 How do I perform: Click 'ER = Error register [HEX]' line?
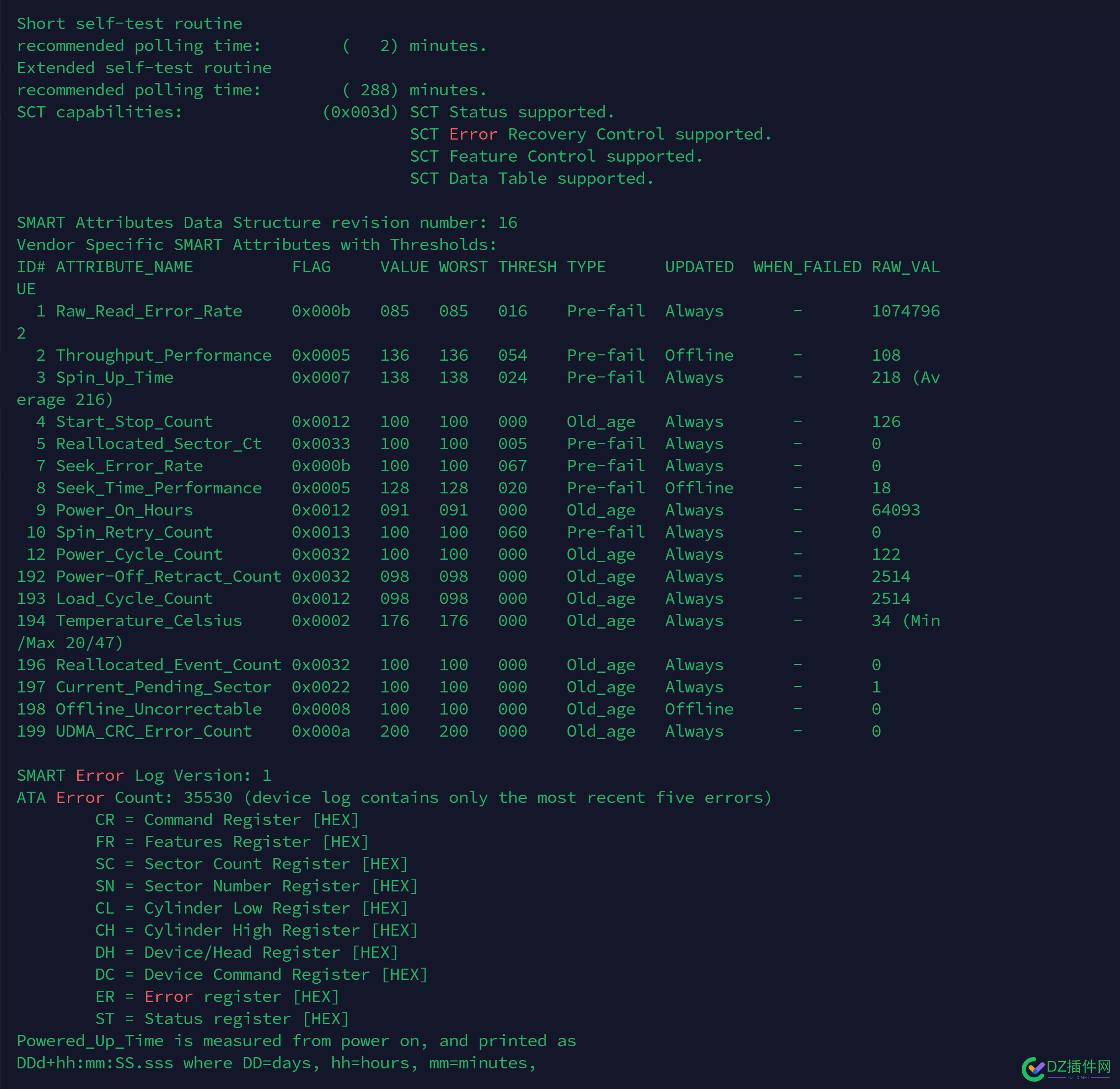click(217, 997)
